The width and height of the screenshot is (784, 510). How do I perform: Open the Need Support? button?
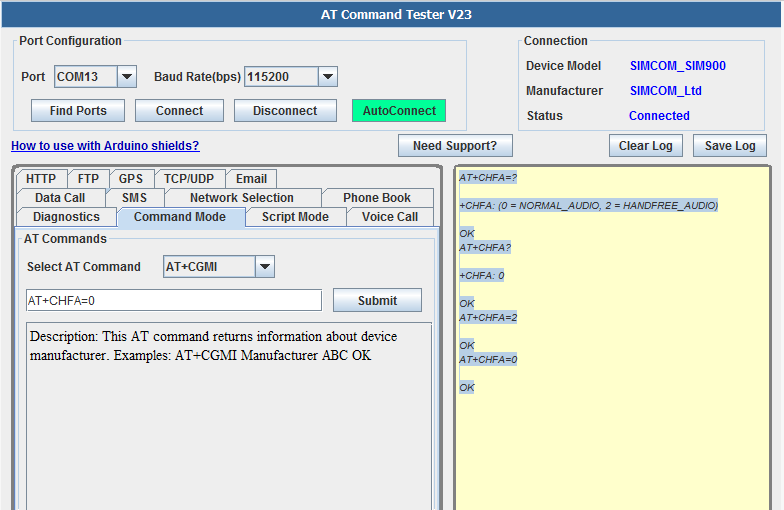(455, 146)
